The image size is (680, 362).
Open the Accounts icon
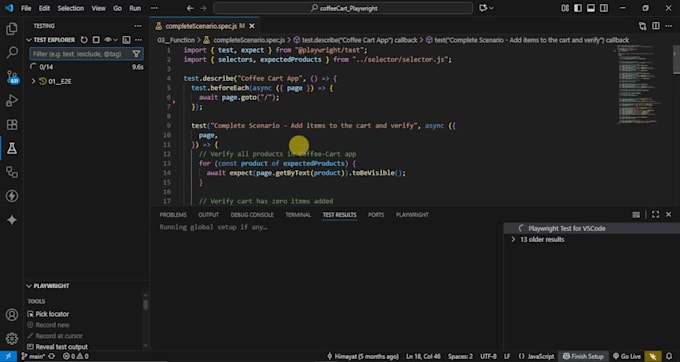point(12,314)
